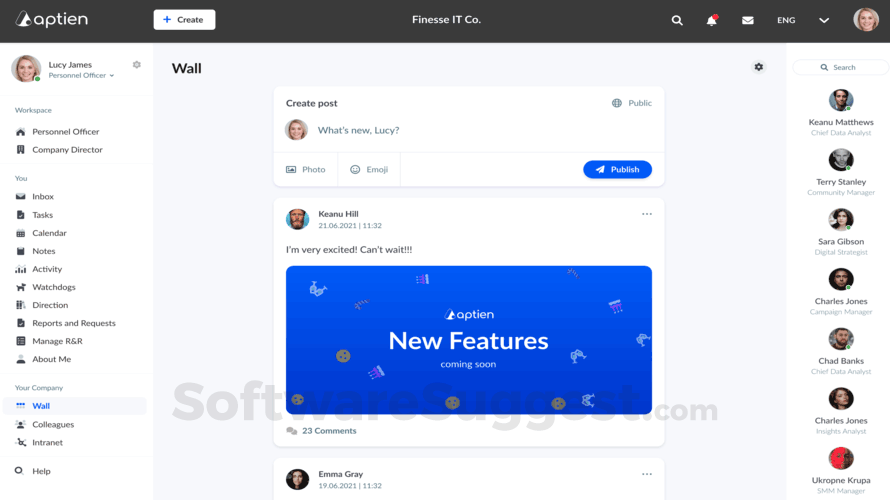Open notifications bell icon

pyautogui.click(x=711, y=20)
